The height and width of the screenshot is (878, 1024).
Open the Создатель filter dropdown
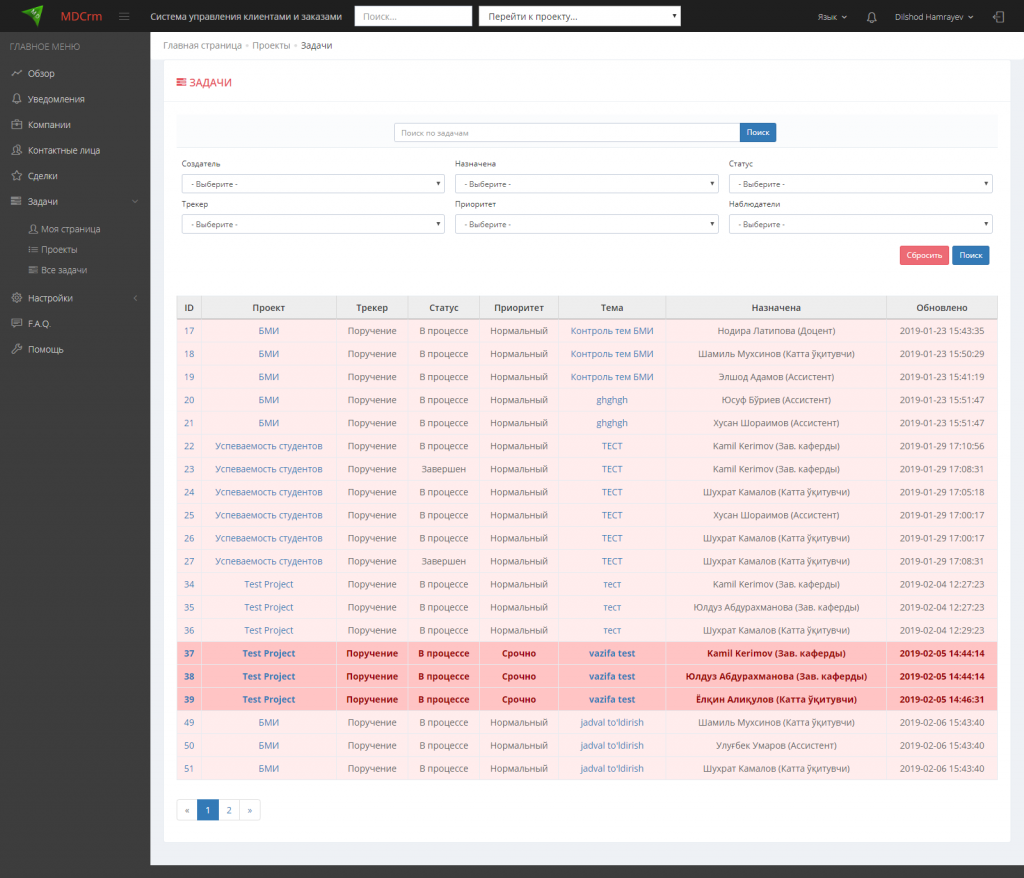pyautogui.click(x=312, y=184)
